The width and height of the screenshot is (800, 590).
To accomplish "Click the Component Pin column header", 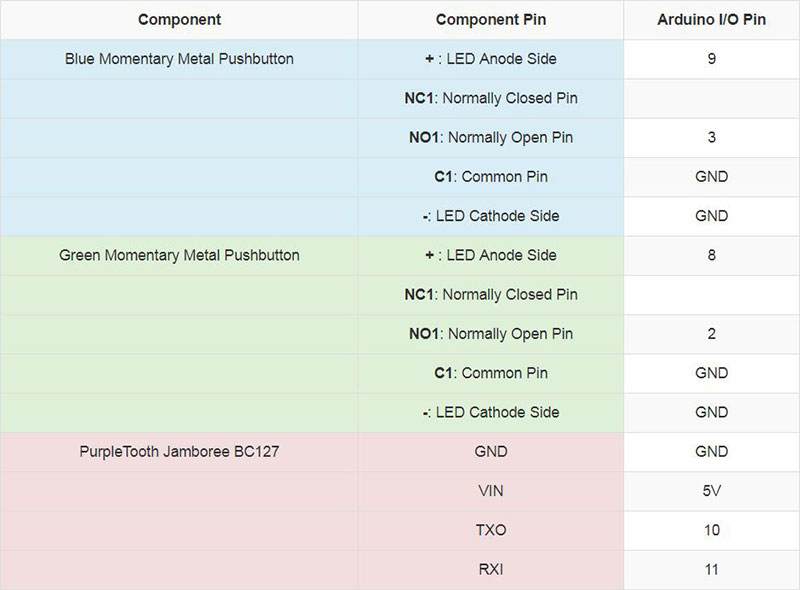I will click(490, 20).
